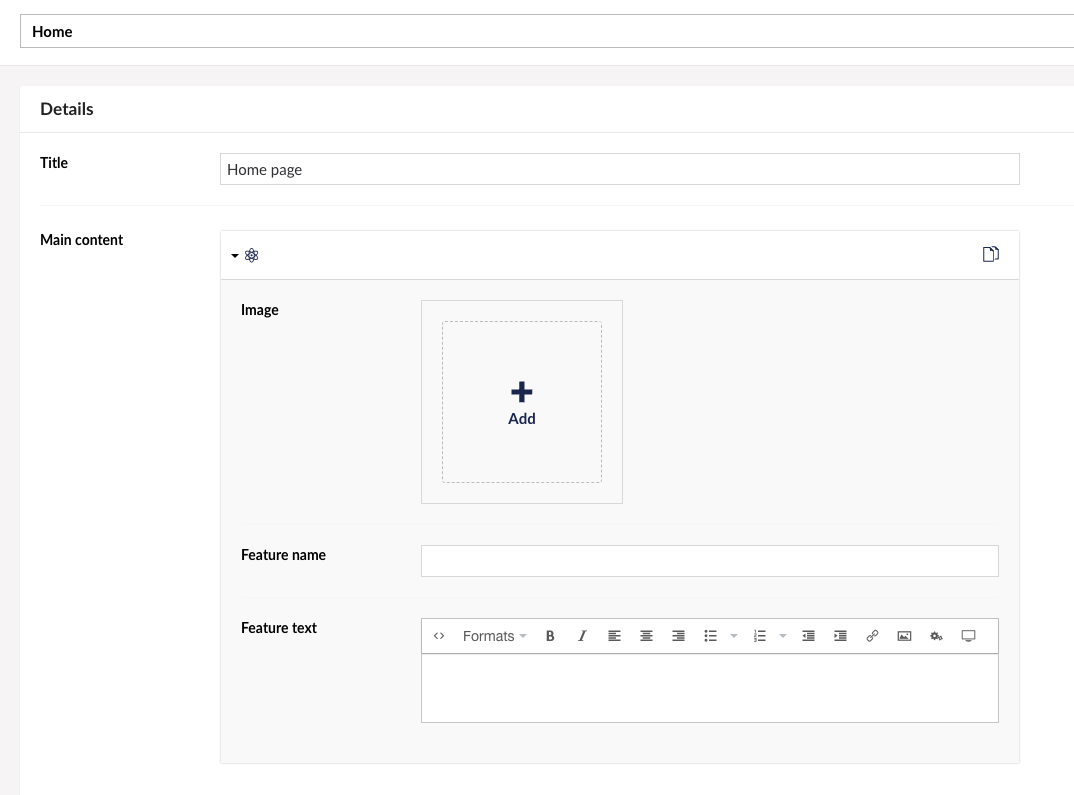Open the numbered list style dropdown
The height and width of the screenshot is (795, 1074).
point(782,636)
